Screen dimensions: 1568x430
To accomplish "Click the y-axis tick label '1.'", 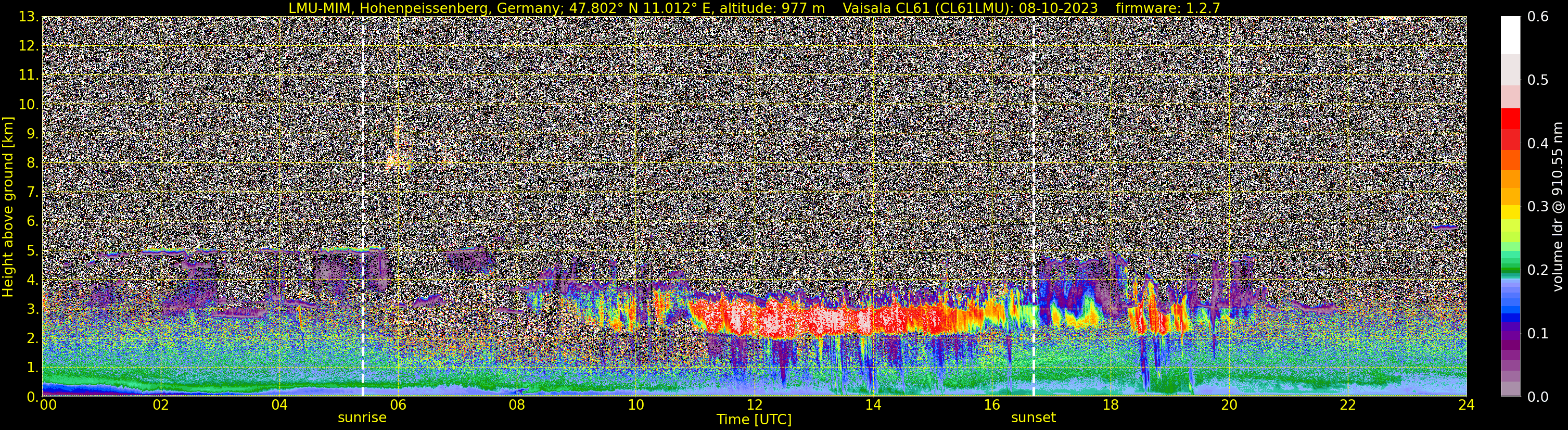I will tap(32, 367).
